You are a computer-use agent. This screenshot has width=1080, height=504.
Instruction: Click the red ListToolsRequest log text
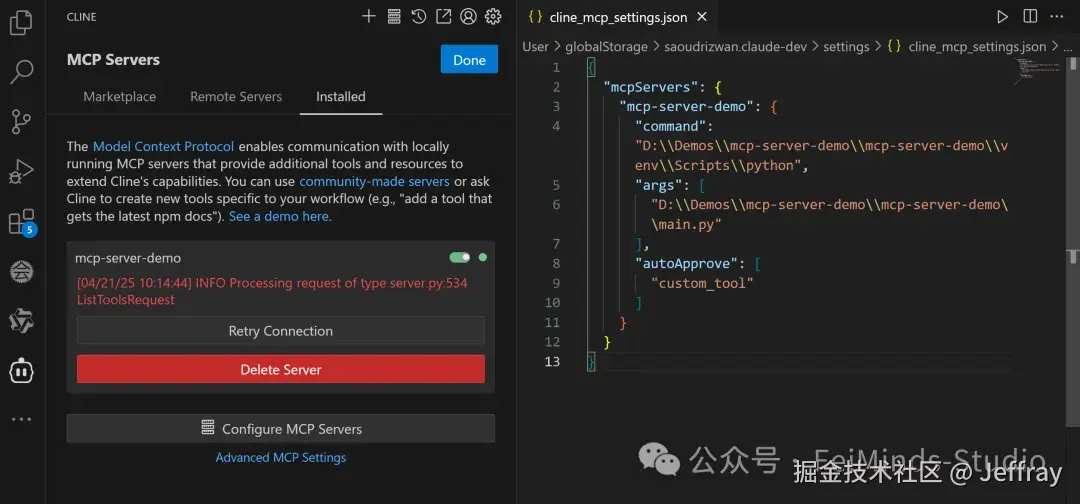[x=125, y=300]
